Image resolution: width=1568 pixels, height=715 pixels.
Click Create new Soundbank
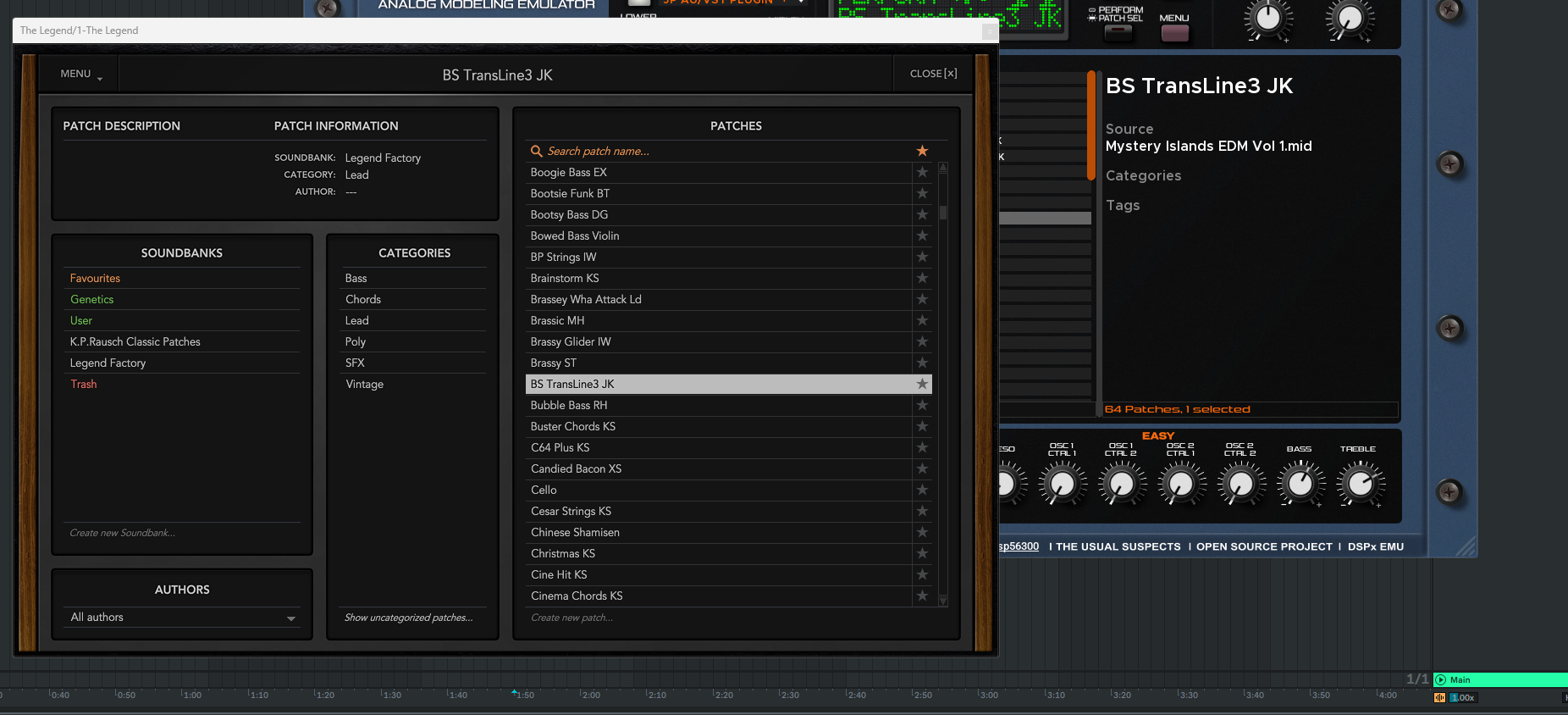(x=123, y=533)
